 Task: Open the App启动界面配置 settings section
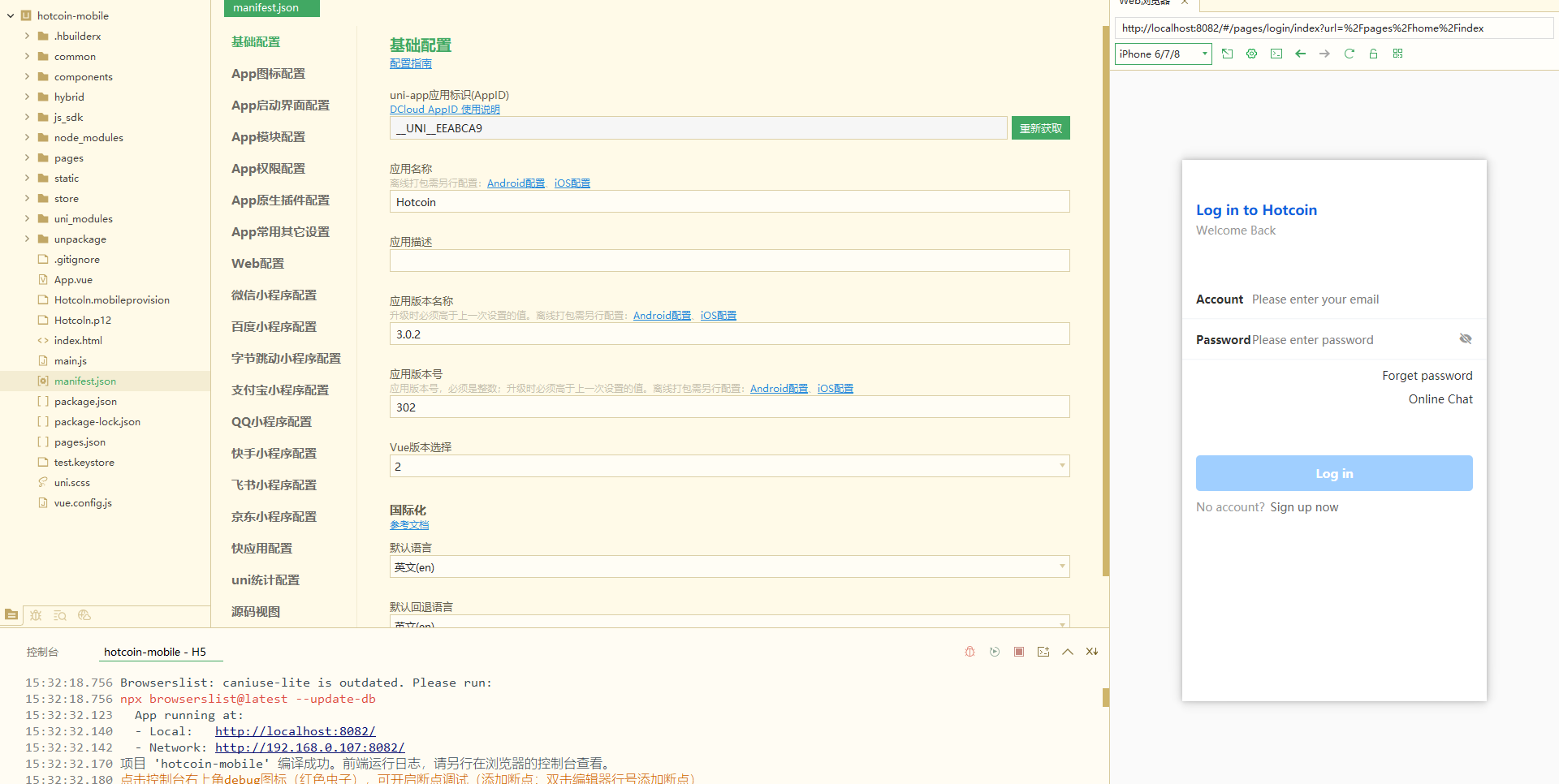pos(280,106)
